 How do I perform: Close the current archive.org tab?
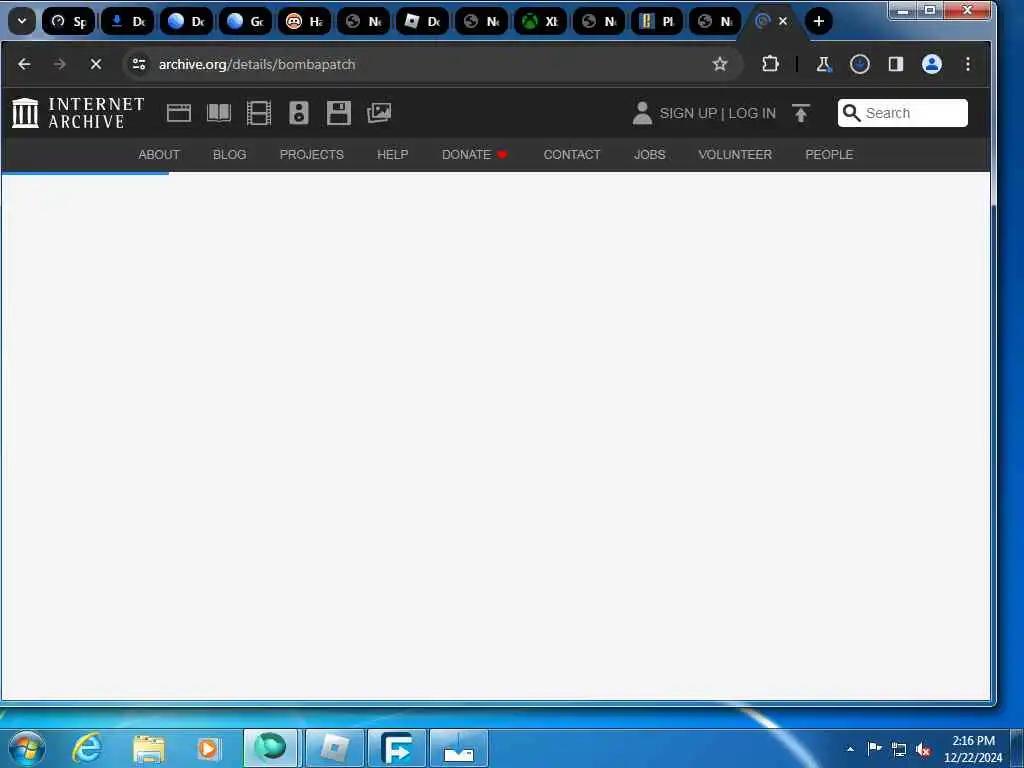coord(783,22)
